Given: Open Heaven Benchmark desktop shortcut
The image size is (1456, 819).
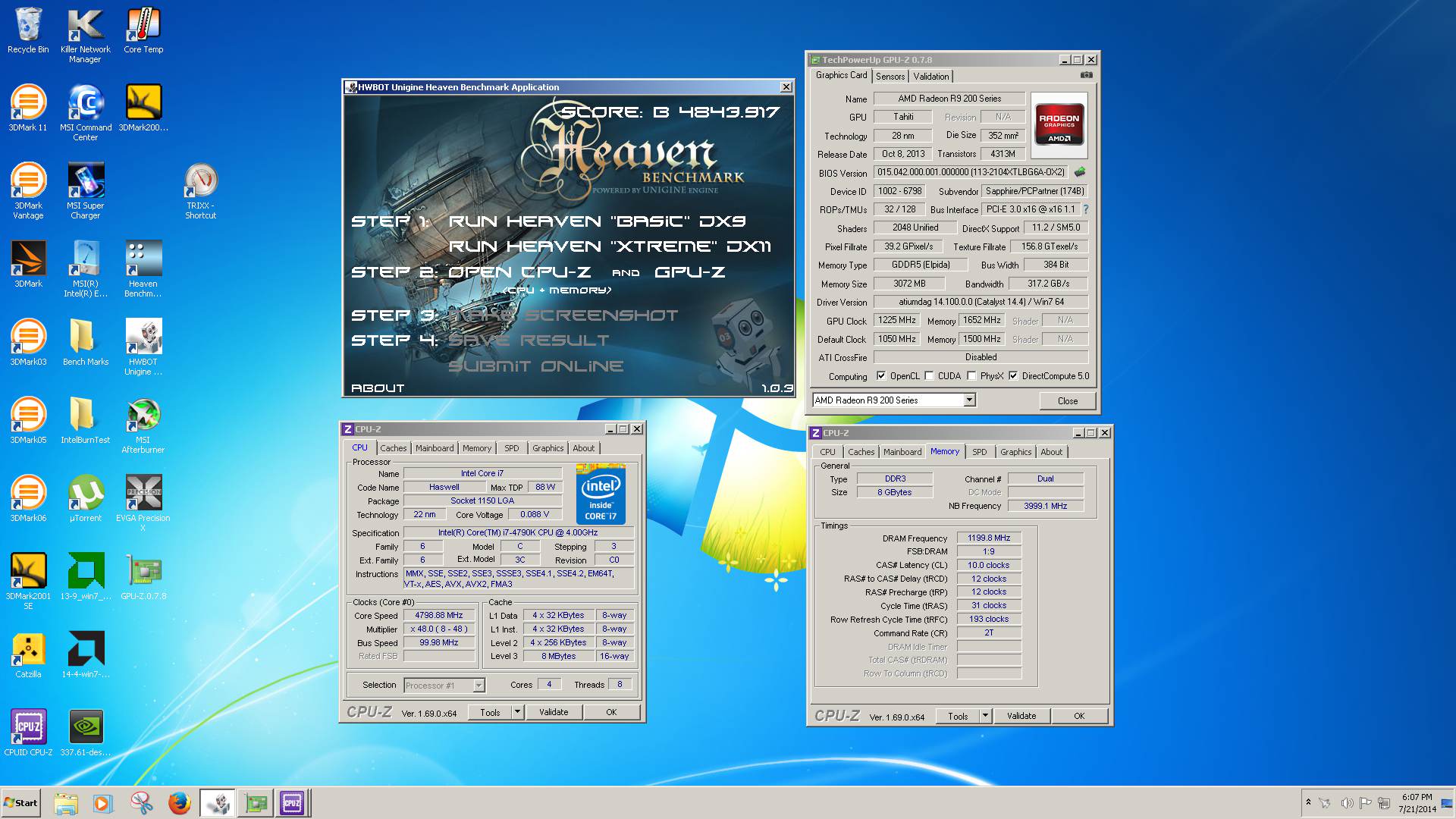Looking at the screenshot, I should tap(143, 269).
